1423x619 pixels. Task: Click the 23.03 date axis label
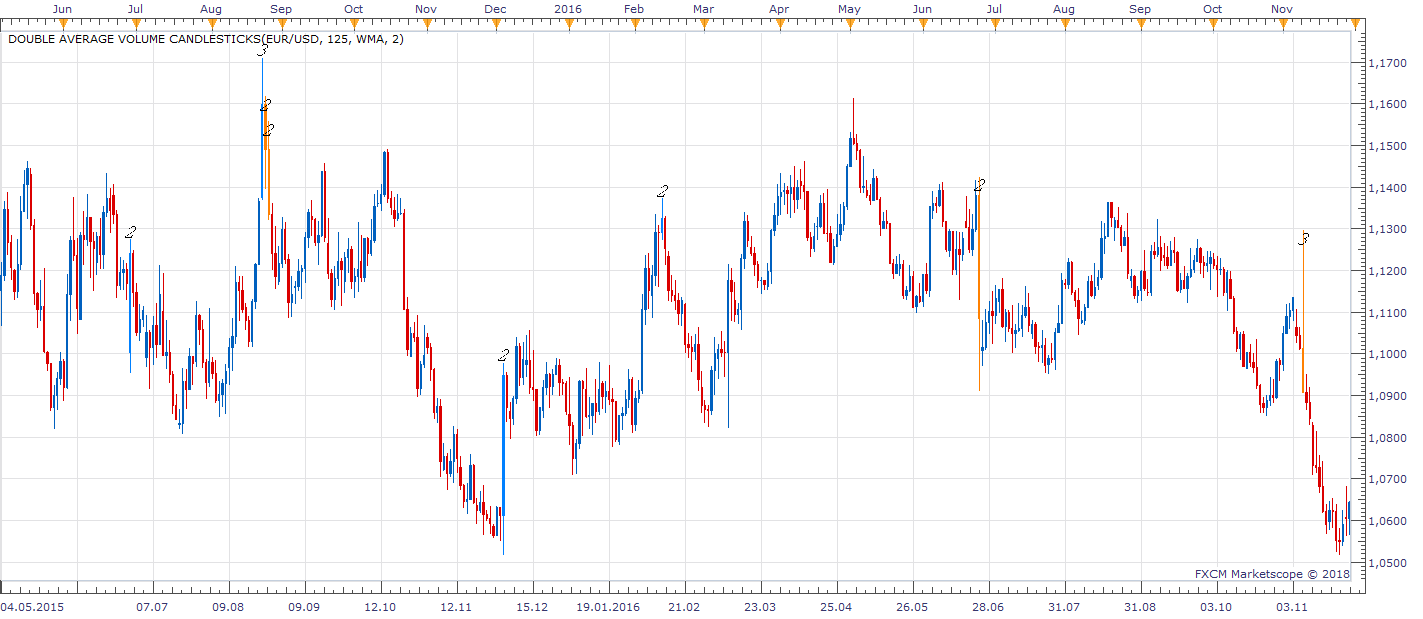click(x=760, y=607)
